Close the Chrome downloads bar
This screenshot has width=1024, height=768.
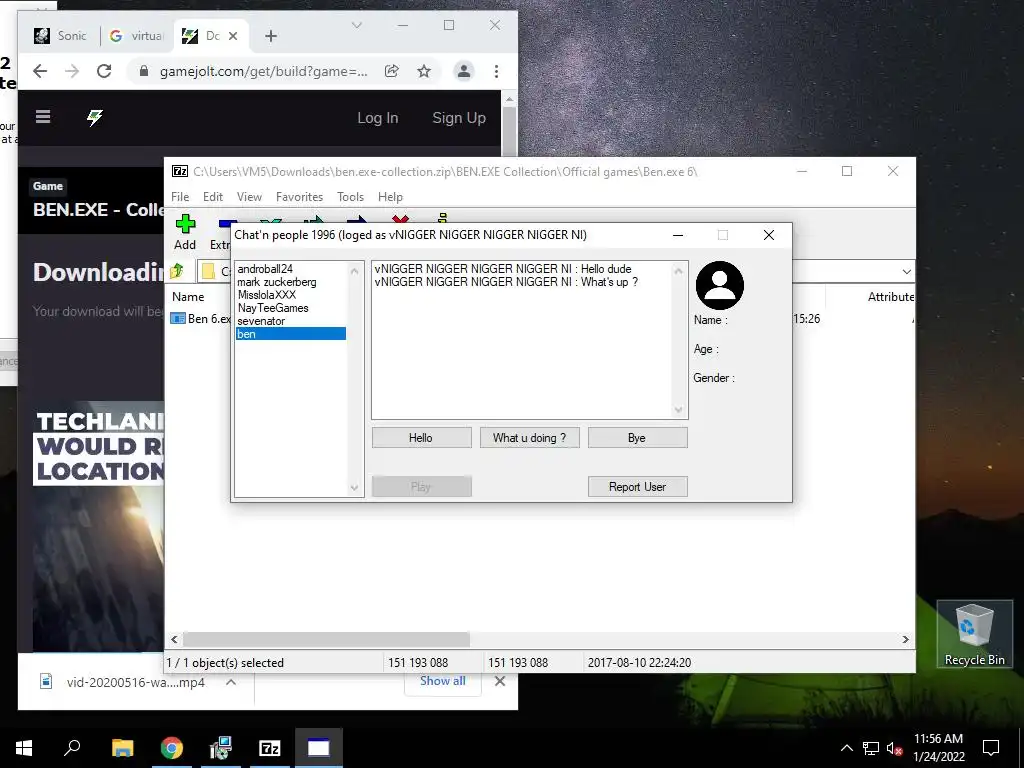[500, 681]
